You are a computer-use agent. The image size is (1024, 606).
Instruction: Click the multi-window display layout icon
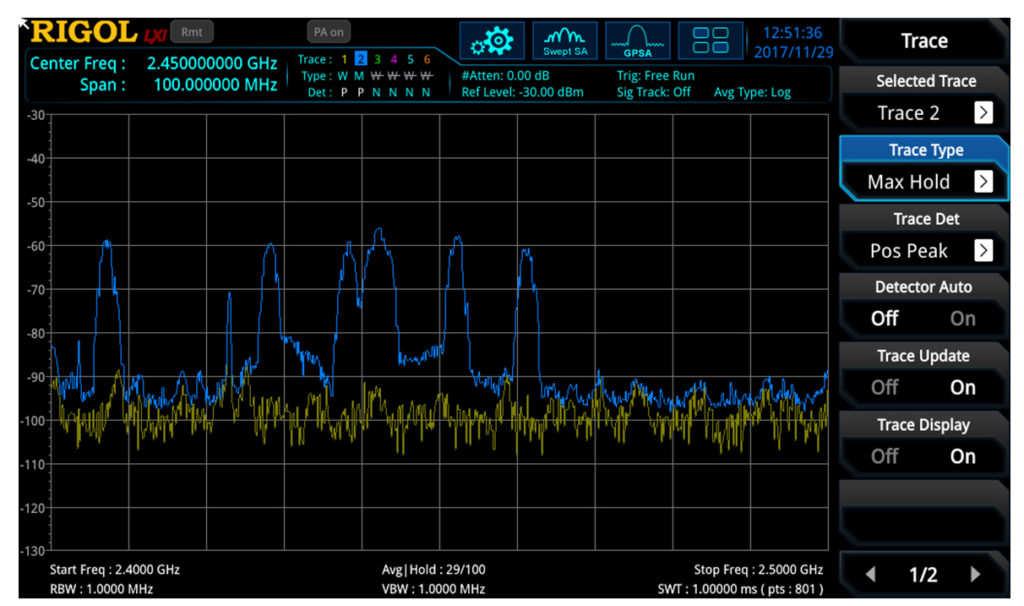click(710, 40)
